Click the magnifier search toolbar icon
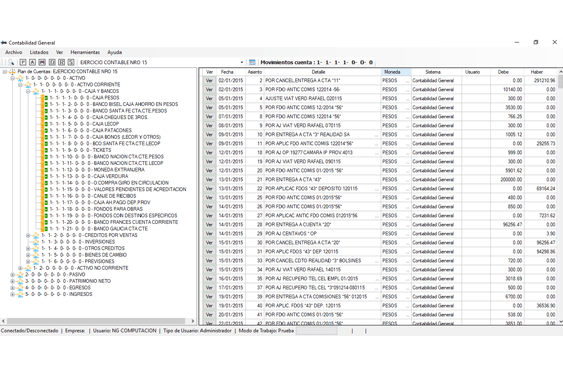This screenshot has width=563, height=375. coord(11,62)
